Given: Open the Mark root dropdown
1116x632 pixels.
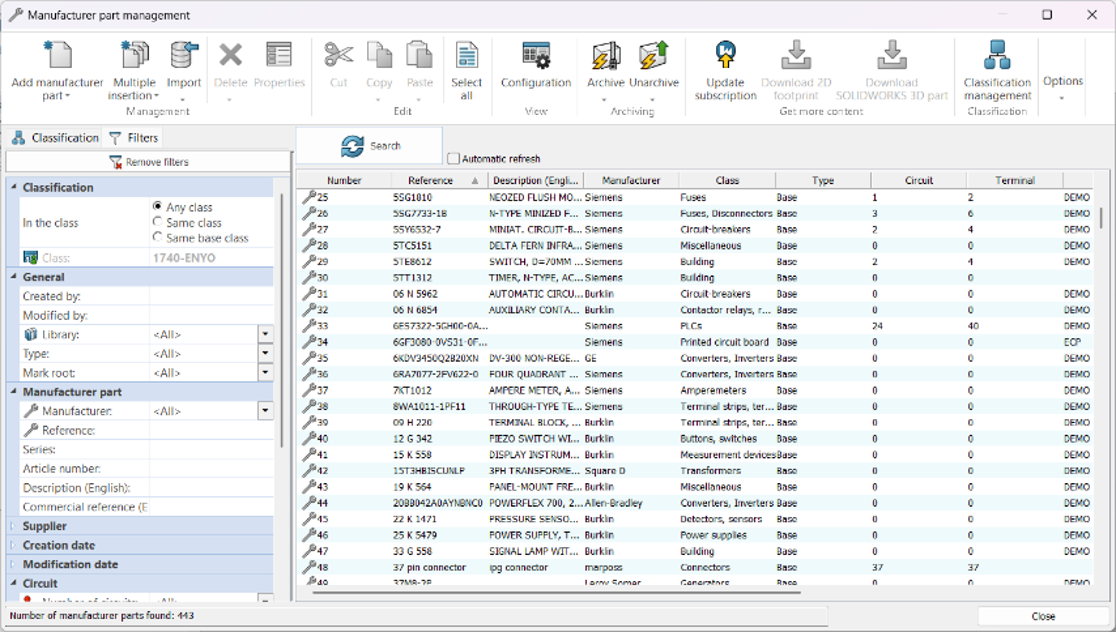Looking at the screenshot, I should pos(265,372).
